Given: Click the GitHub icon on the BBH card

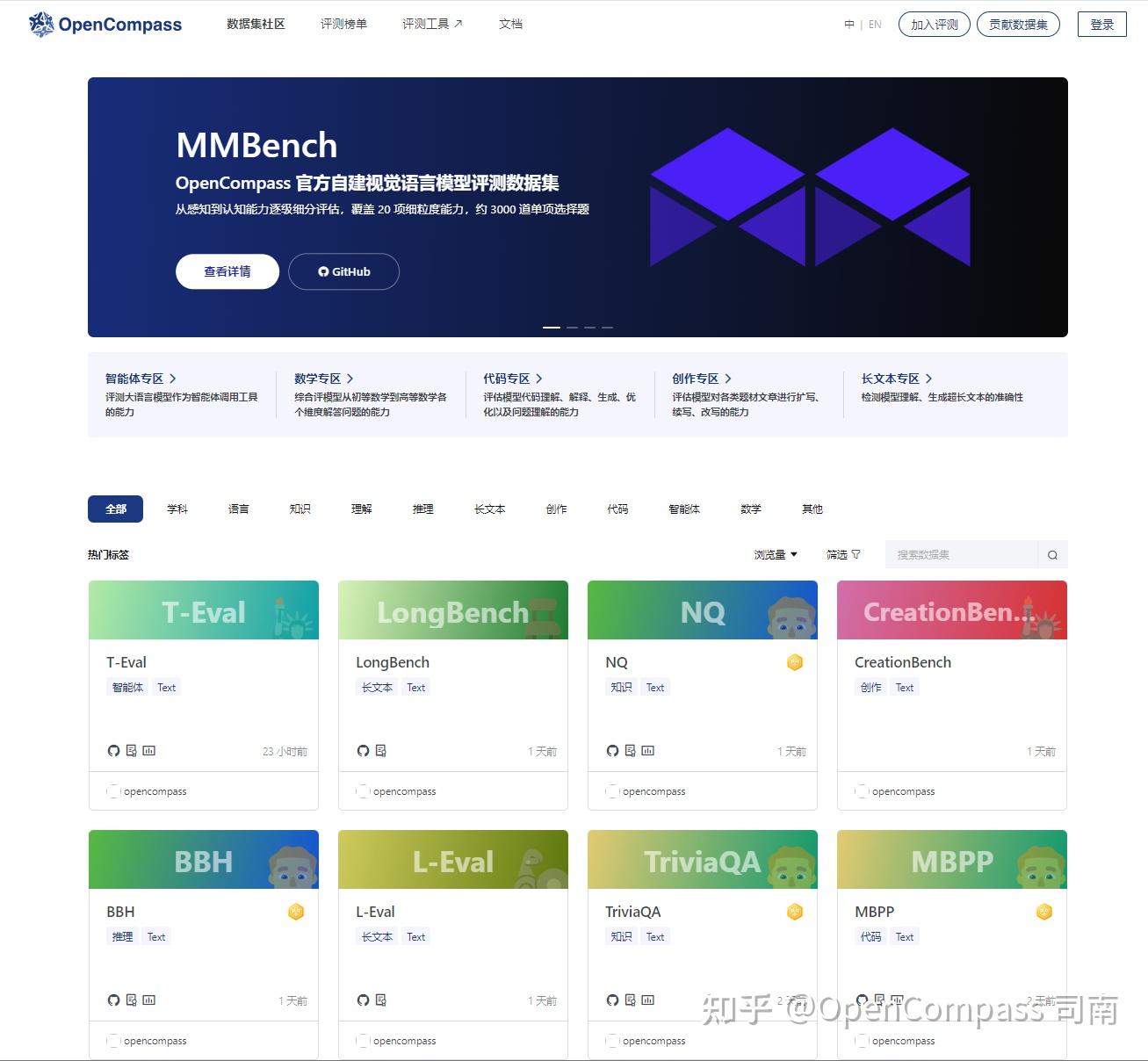Looking at the screenshot, I should [x=113, y=1000].
